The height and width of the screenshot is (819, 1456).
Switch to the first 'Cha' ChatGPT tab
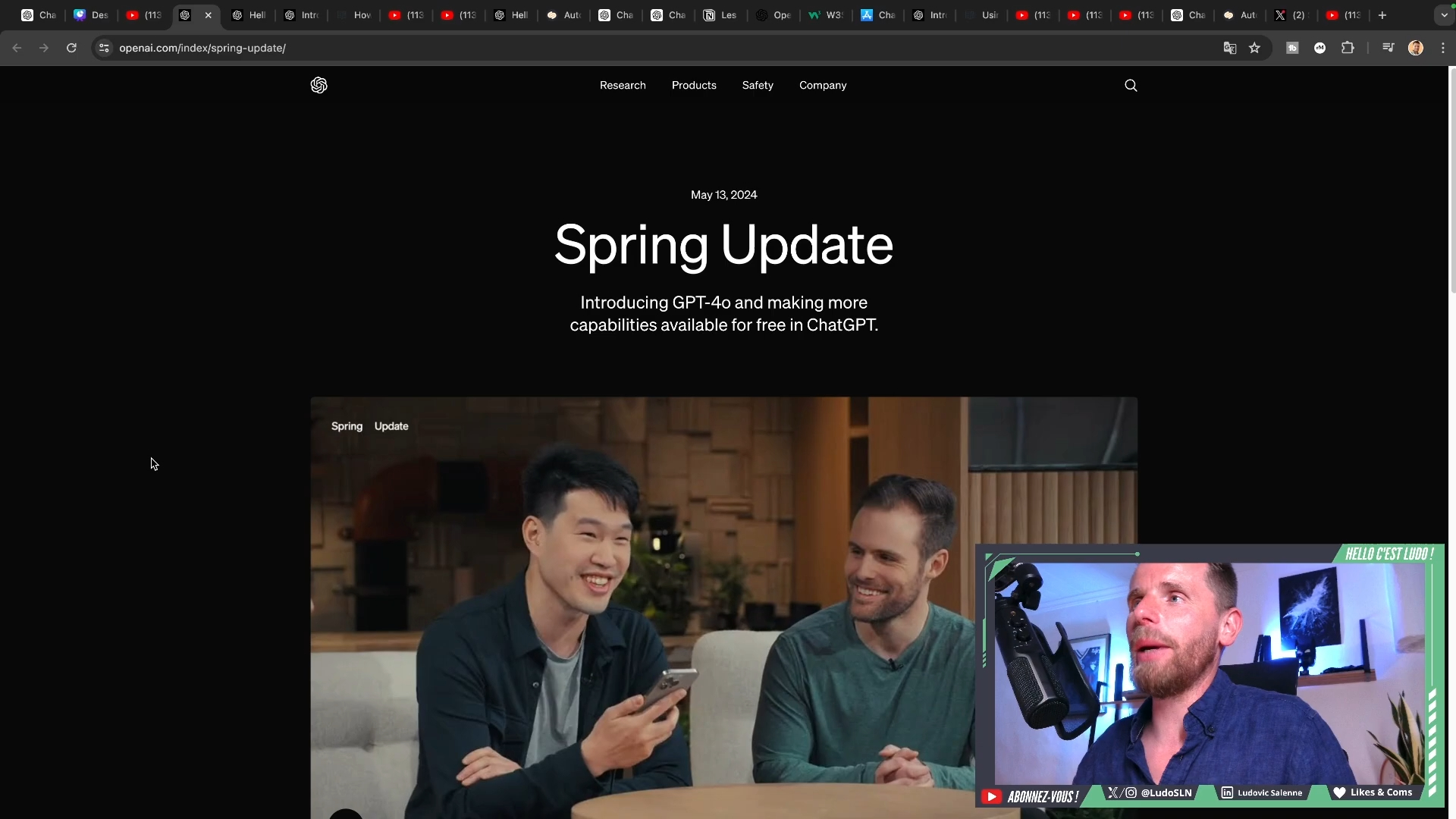tap(39, 15)
